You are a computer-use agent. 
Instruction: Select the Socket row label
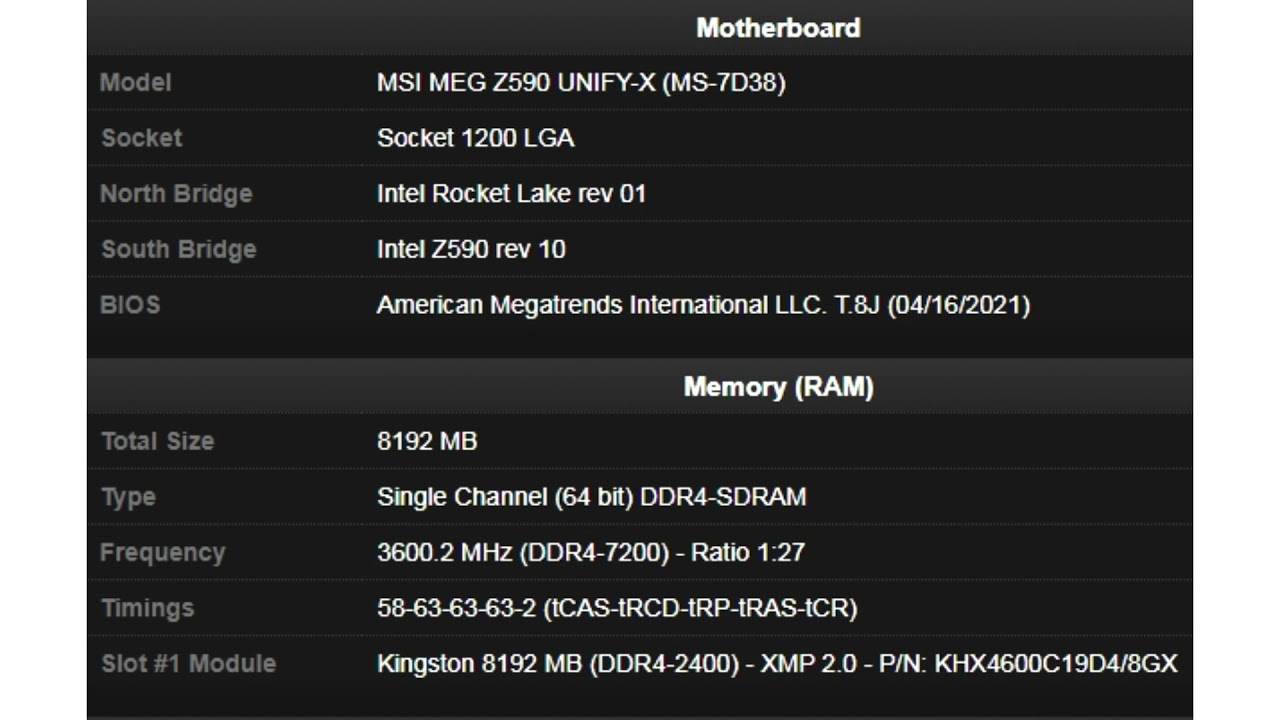[x=142, y=138]
